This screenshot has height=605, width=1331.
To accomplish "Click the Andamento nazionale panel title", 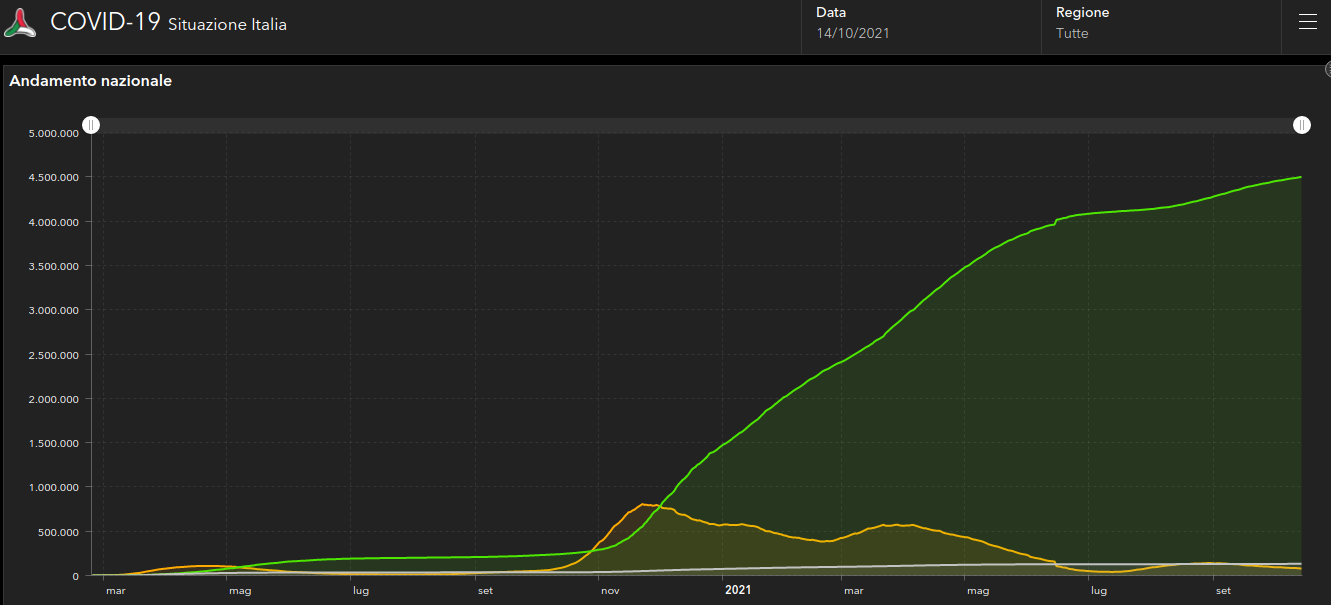I will [x=90, y=81].
